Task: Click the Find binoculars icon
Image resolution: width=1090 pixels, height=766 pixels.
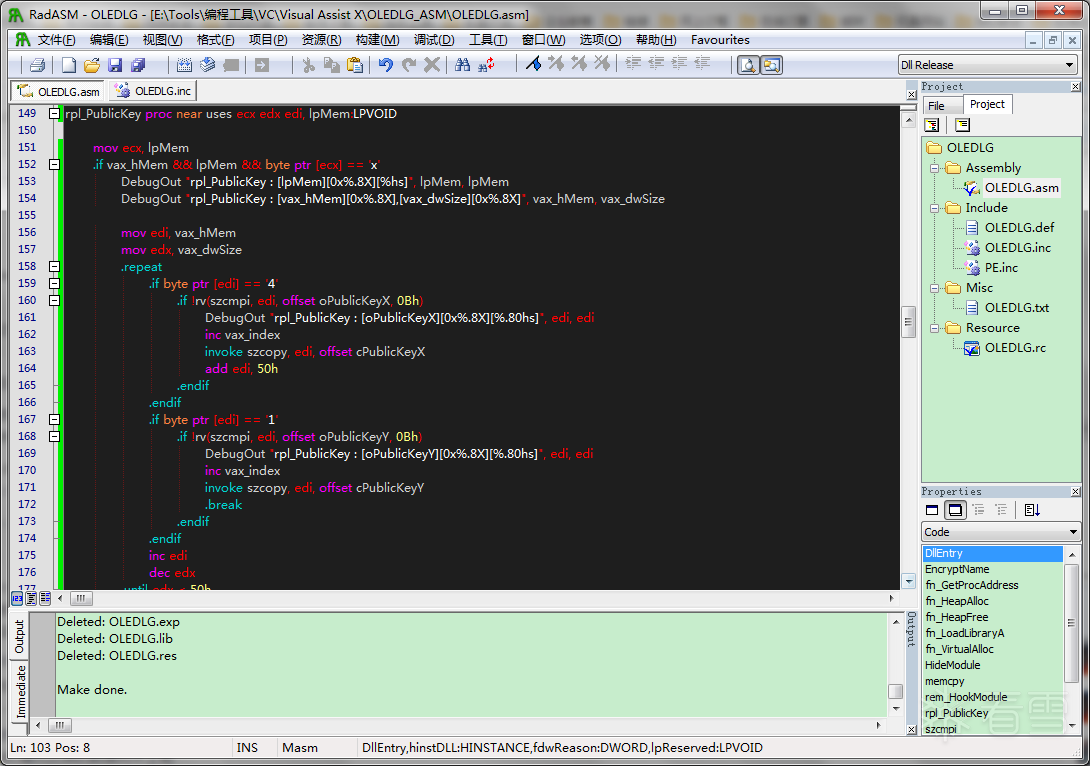Action: 462,65
